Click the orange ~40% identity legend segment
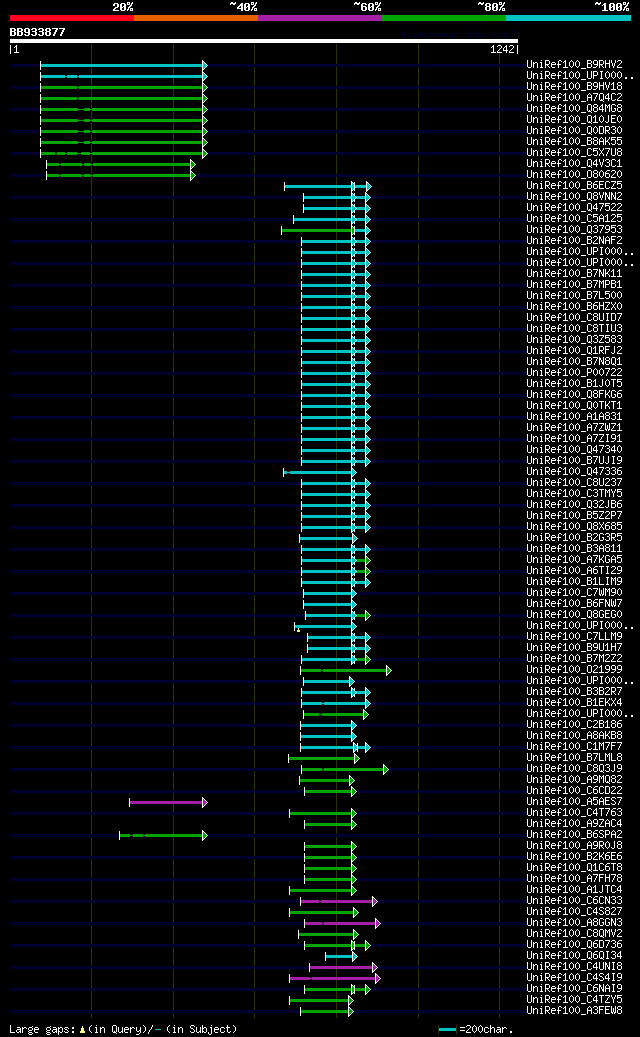Image resolution: width=640 pixels, height=1037 pixels. coord(196,18)
